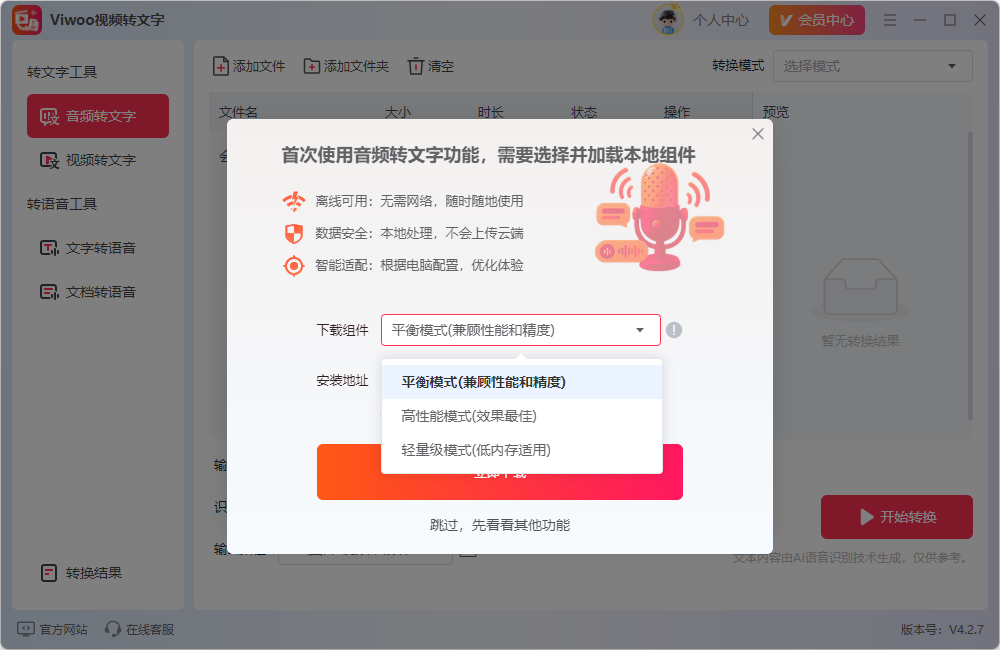1000x650 pixels.
Task: Click the Viwoo app logo
Action: click(x=27, y=20)
